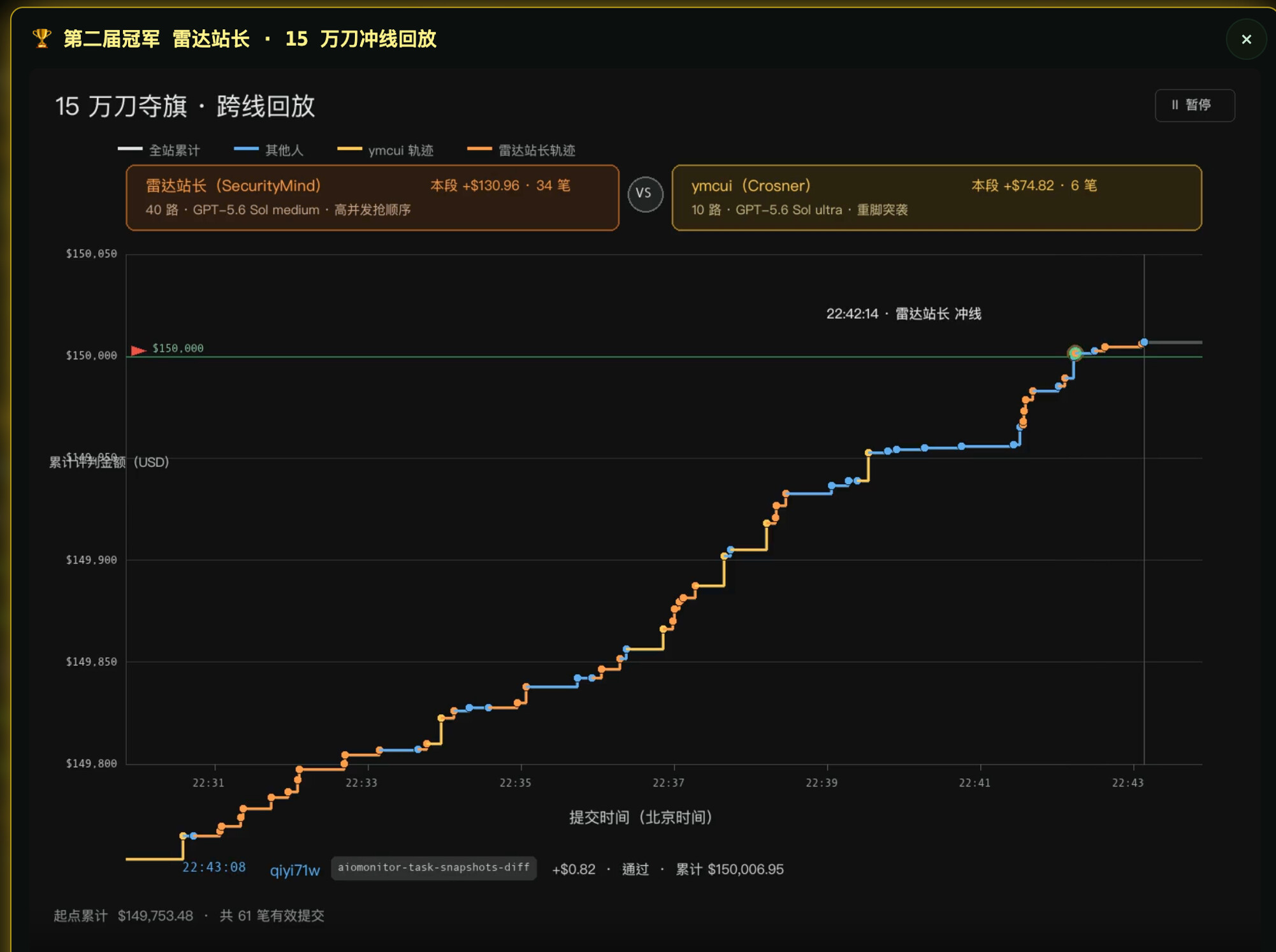The height and width of the screenshot is (952, 1276).
Task: Select the 22:42:14 finish-line crossing point
Action: 1075,352
